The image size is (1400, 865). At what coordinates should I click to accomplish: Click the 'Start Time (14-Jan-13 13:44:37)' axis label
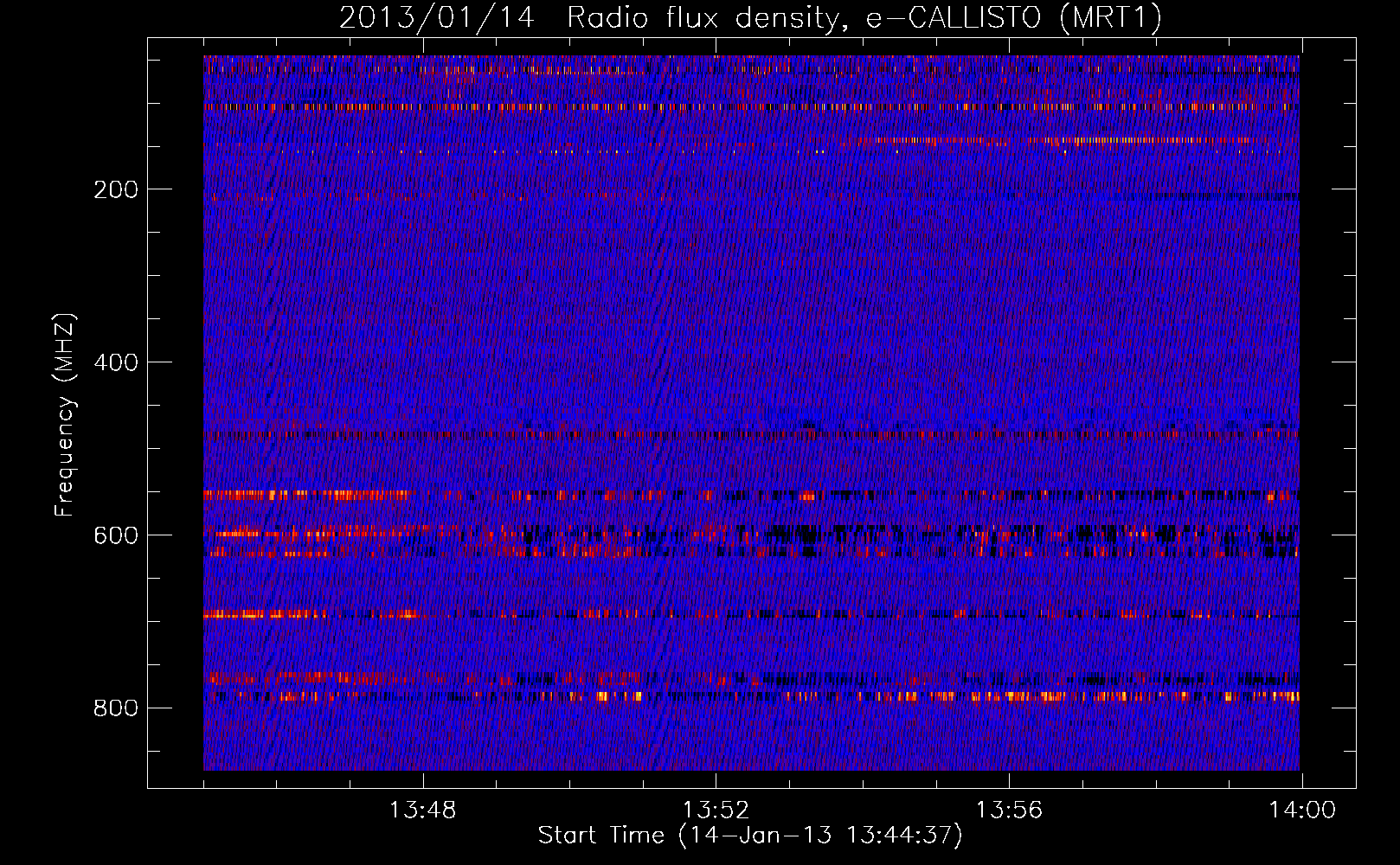pos(750,836)
